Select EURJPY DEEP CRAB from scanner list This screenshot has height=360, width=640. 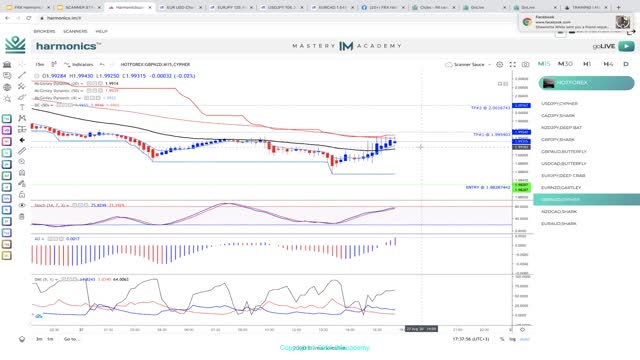pos(563,176)
